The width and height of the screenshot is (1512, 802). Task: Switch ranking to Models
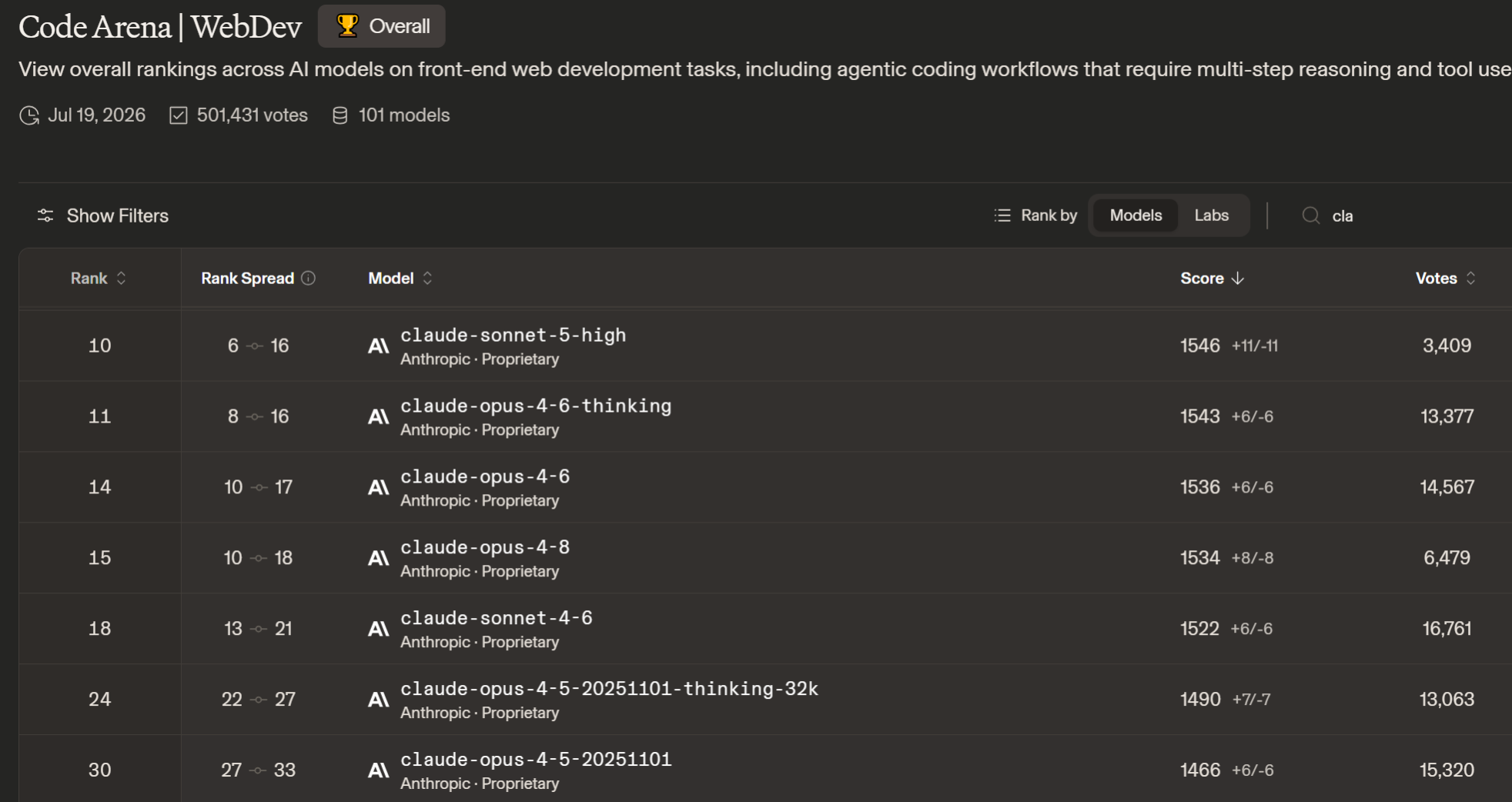1136,216
